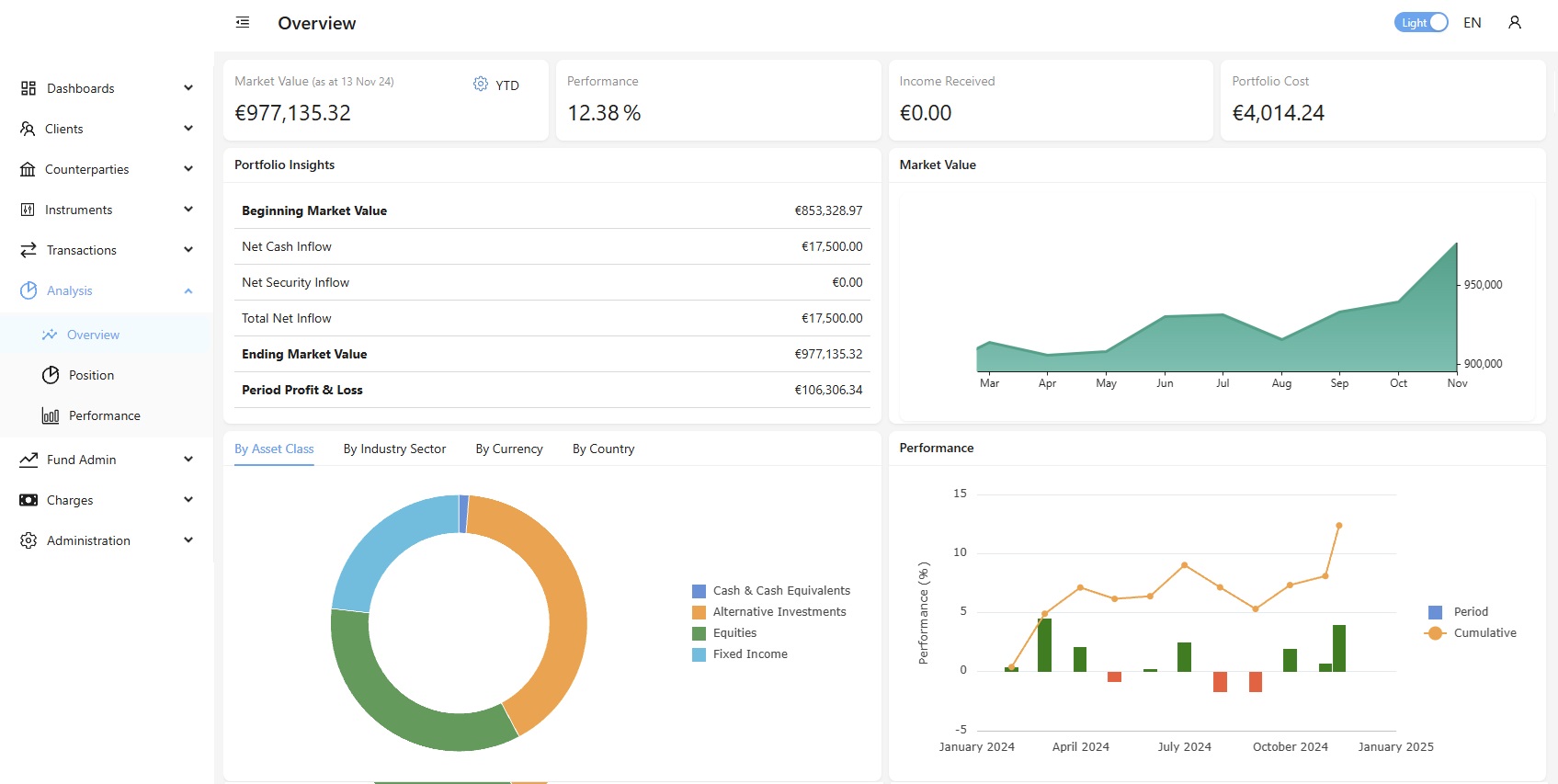Click the Position pie chart icon
Image resolution: width=1558 pixels, height=784 pixels.
[51, 375]
